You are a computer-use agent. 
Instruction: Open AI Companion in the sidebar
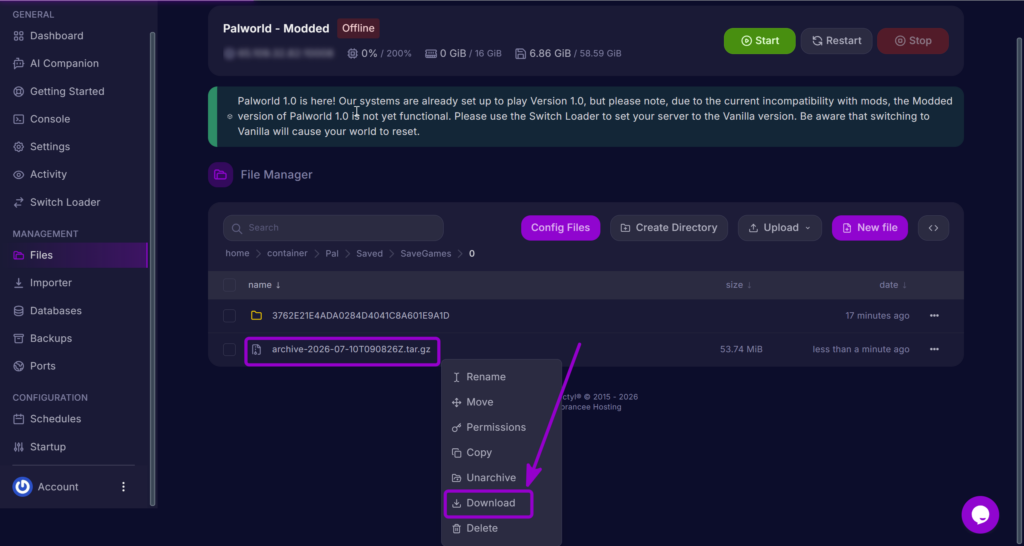56,63
